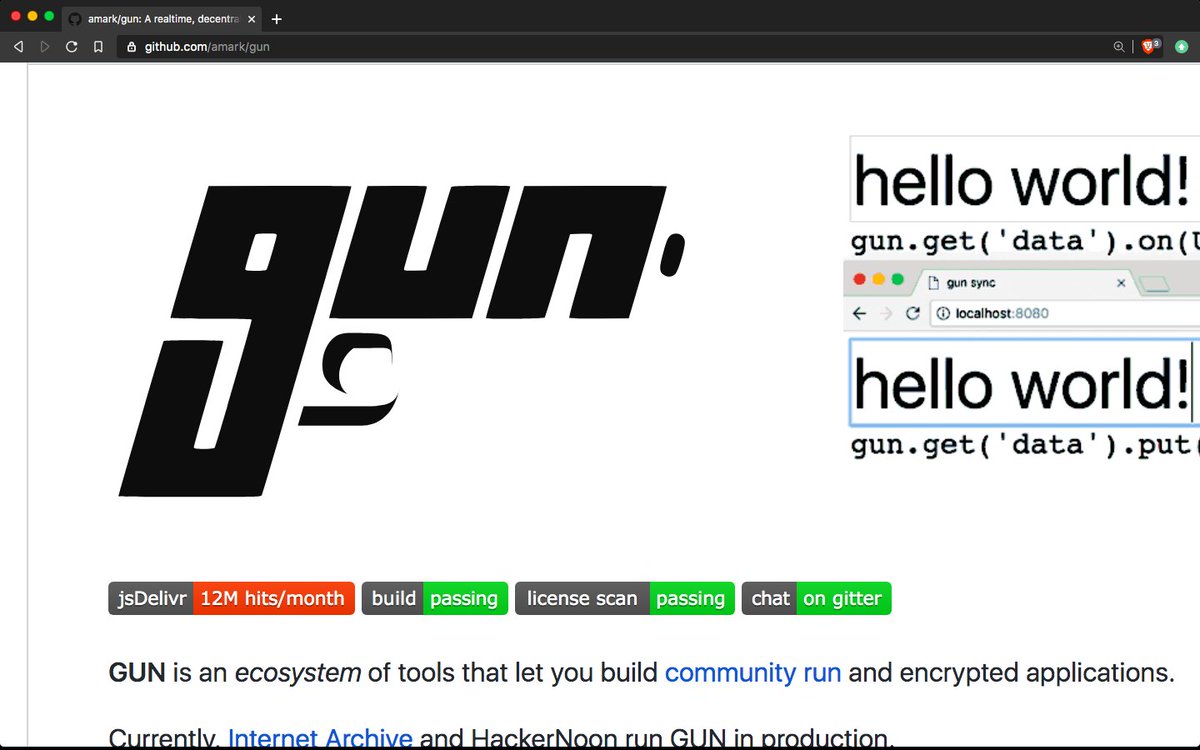The width and height of the screenshot is (1200, 750).
Task: Go back with the browser back arrow
Action: click(18, 46)
